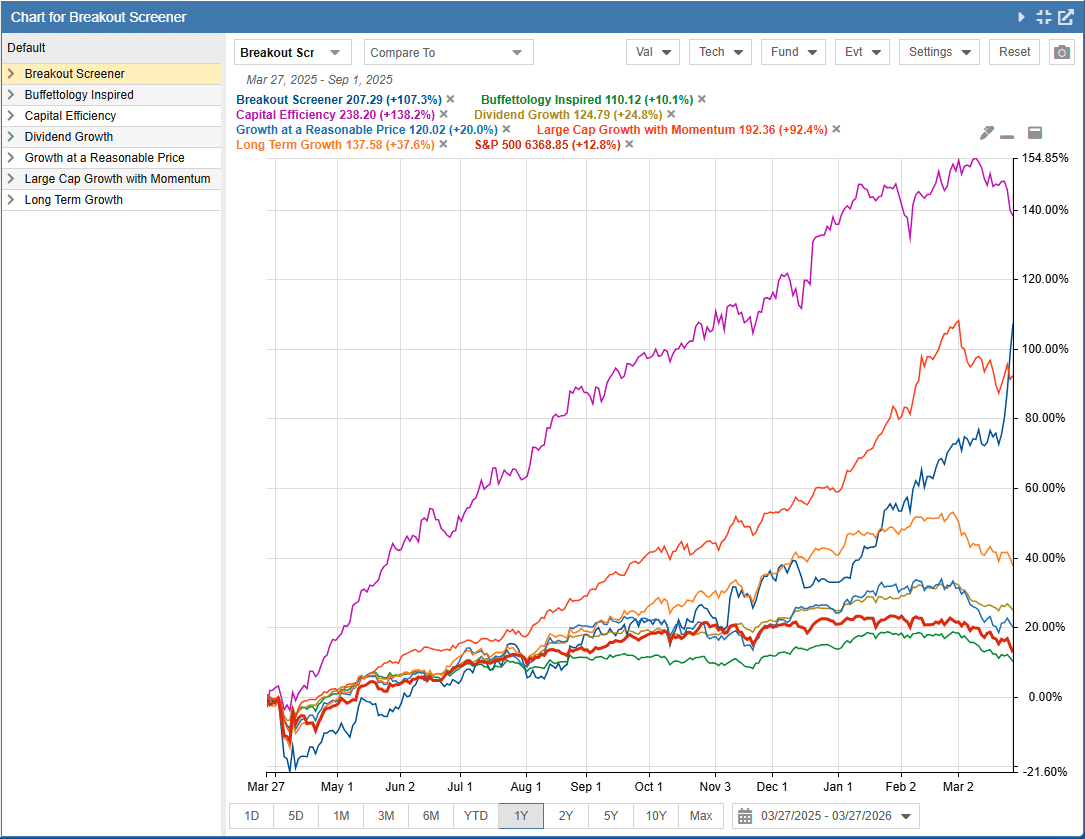Click the dash icon beside the pencil tool
Screen dimensions: 1085x839
coord(1007,136)
